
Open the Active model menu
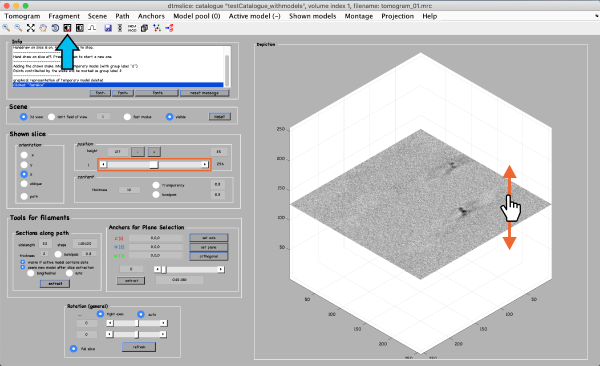[x=254, y=16]
